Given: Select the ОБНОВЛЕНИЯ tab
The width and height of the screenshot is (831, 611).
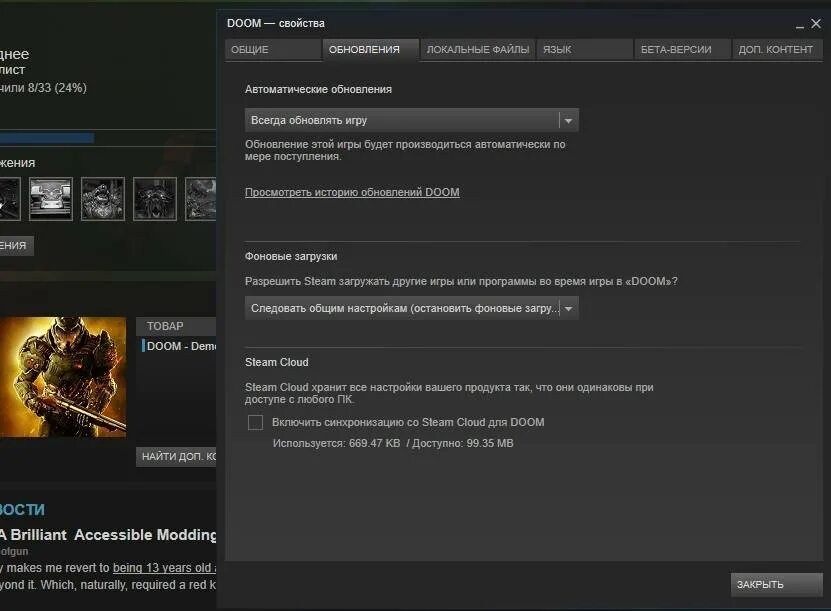Looking at the screenshot, I should tap(370, 50).
